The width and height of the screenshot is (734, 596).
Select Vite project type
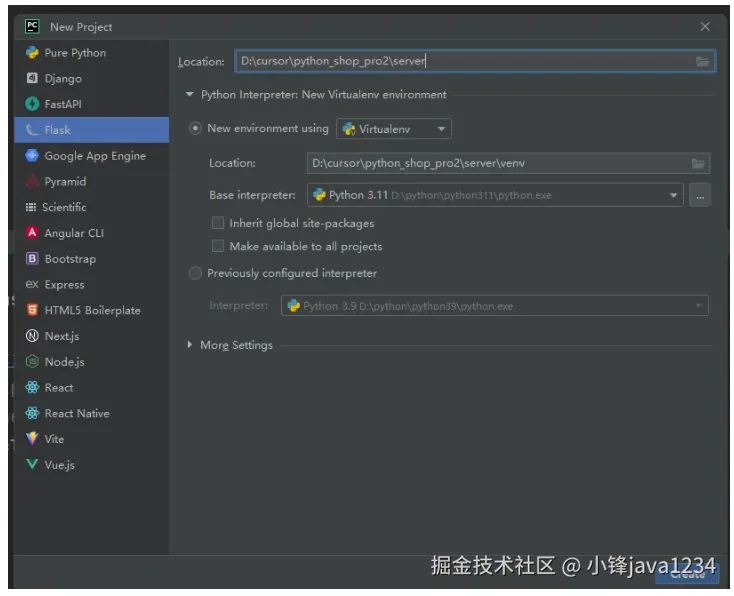click(92, 439)
